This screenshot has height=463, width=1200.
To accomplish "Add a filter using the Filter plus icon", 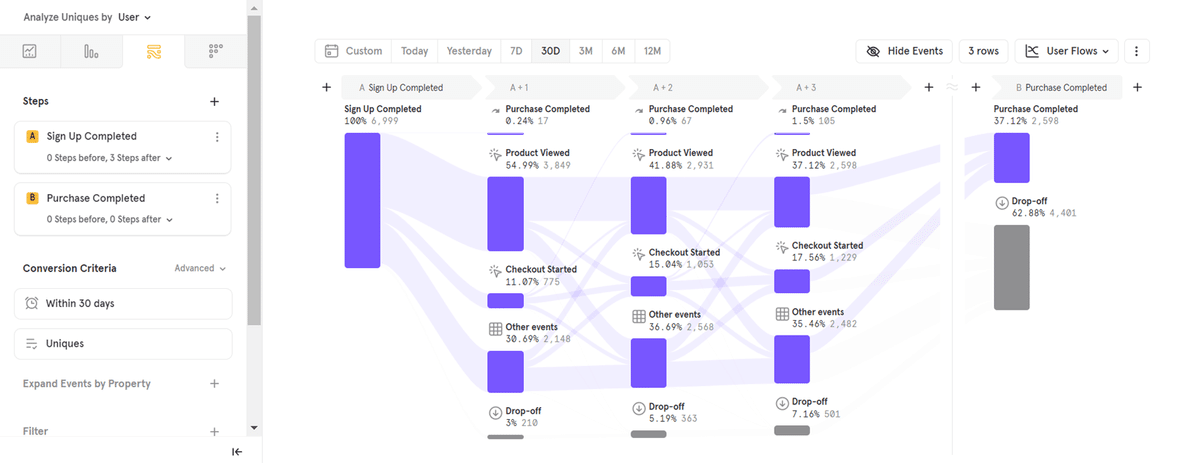I will (214, 432).
